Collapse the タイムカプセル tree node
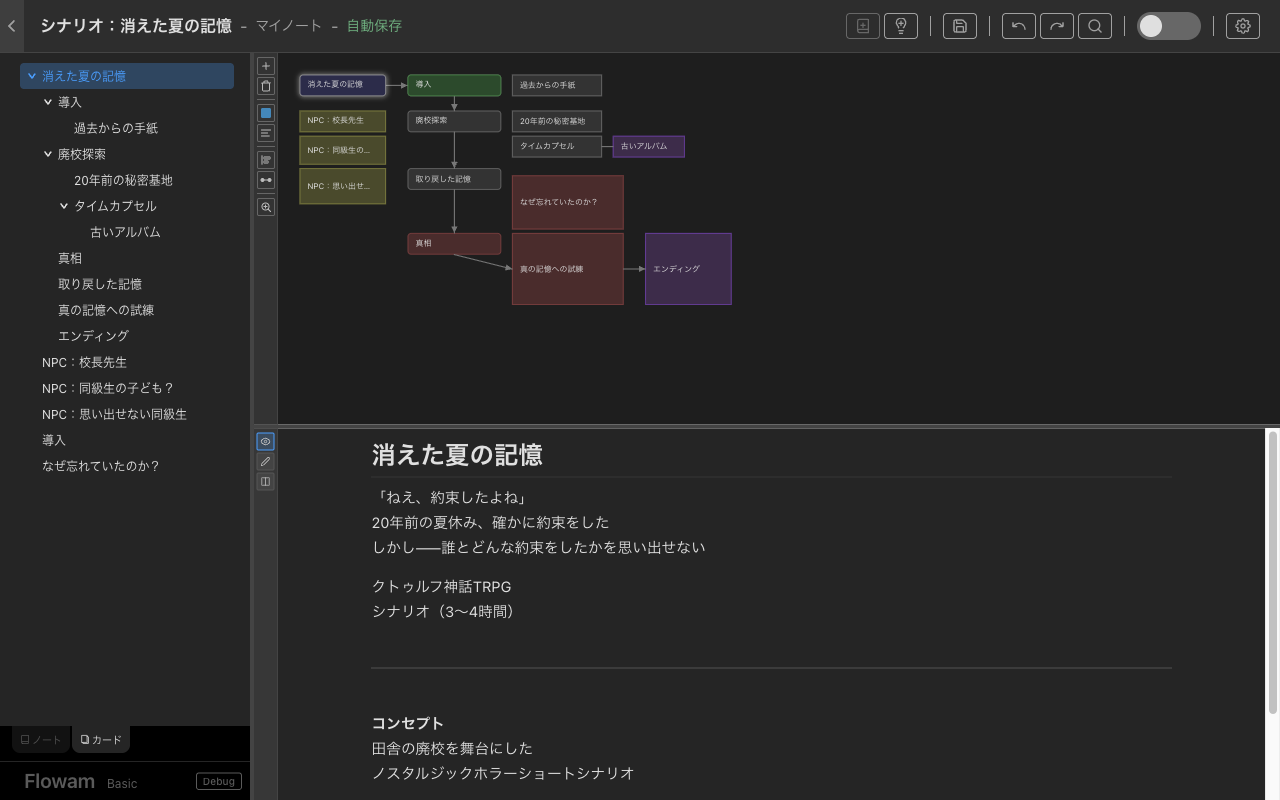Viewport: 1280px width, 800px height. point(64,205)
